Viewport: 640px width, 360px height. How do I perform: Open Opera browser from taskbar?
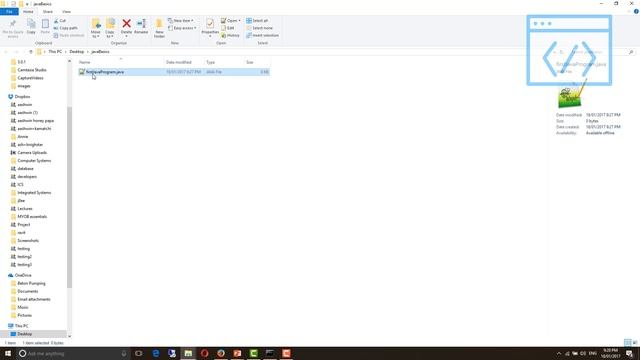coord(204,353)
